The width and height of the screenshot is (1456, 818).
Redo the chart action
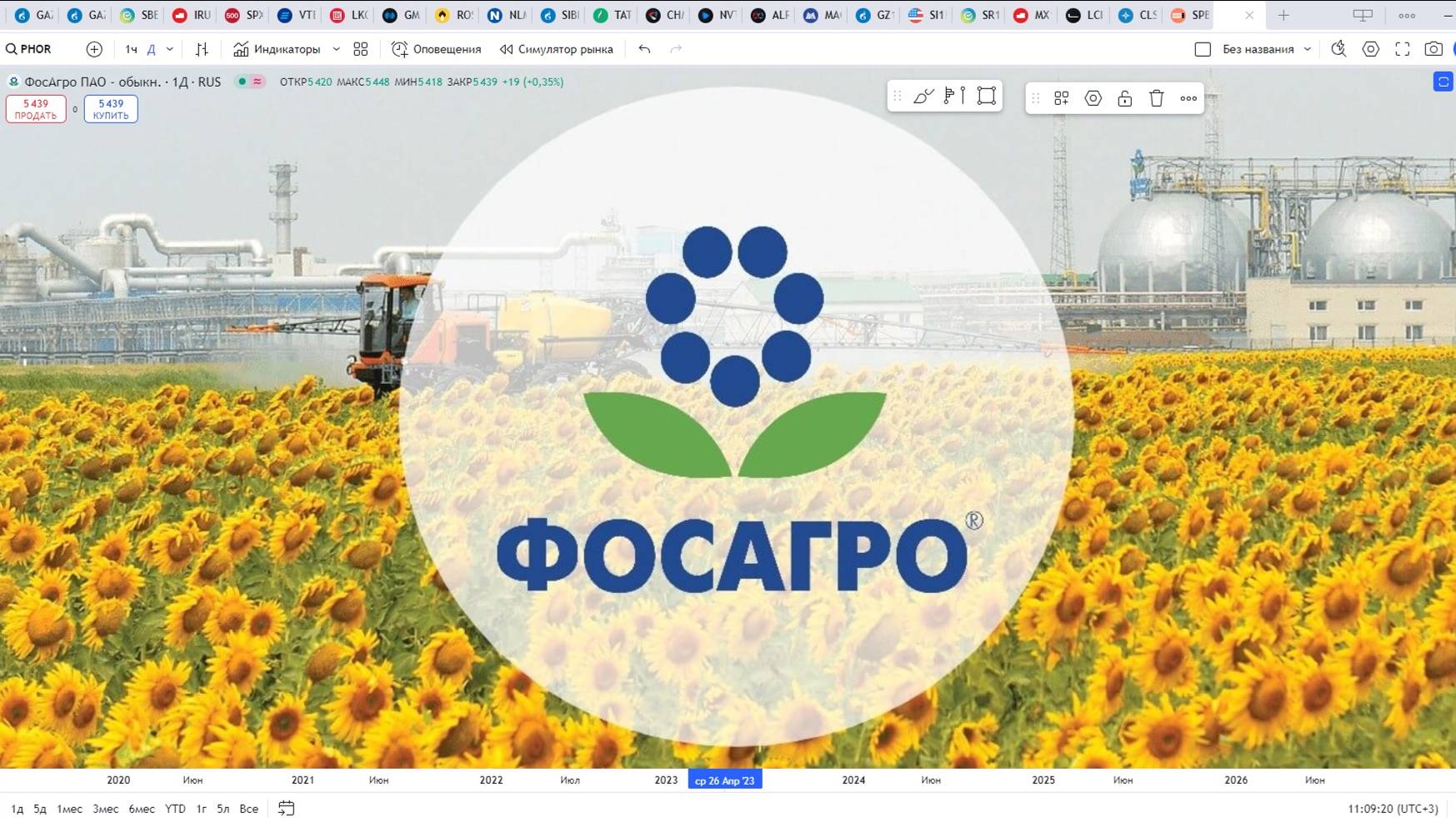pyautogui.click(x=676, y=49)
